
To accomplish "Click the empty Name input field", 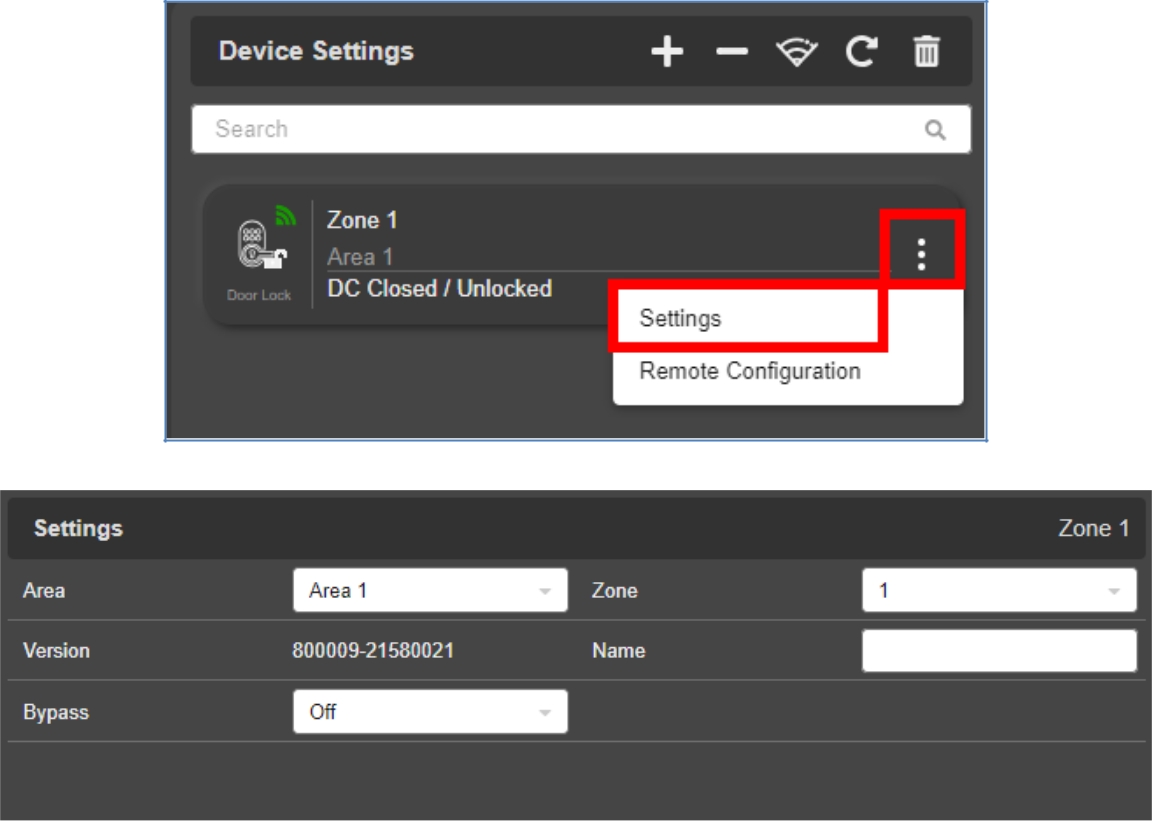I will pos(999,650).
